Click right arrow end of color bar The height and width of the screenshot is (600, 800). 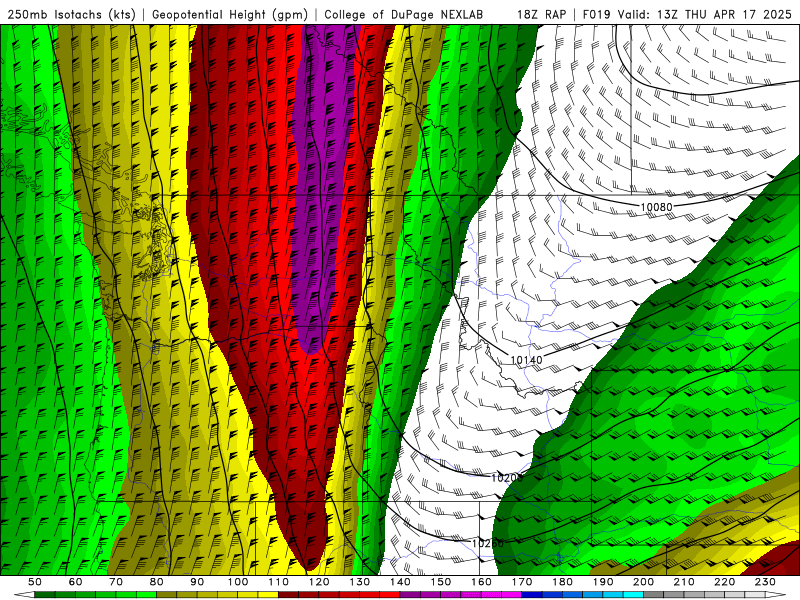point(776,595)
